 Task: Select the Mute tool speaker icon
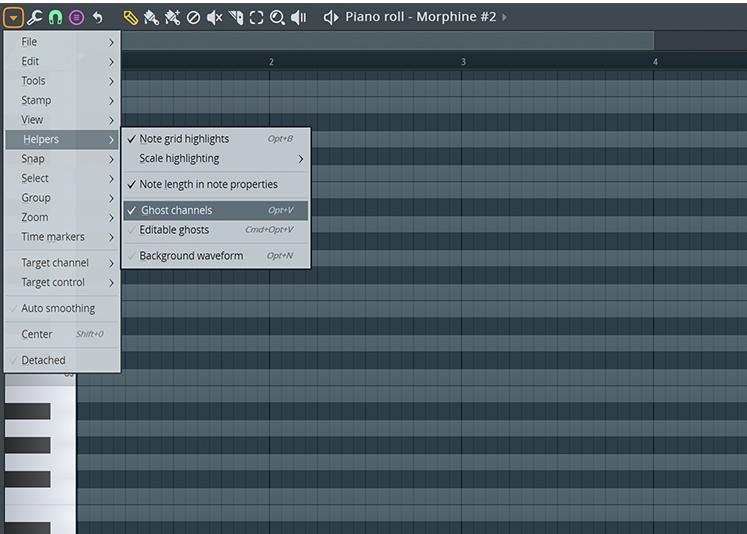214,17
